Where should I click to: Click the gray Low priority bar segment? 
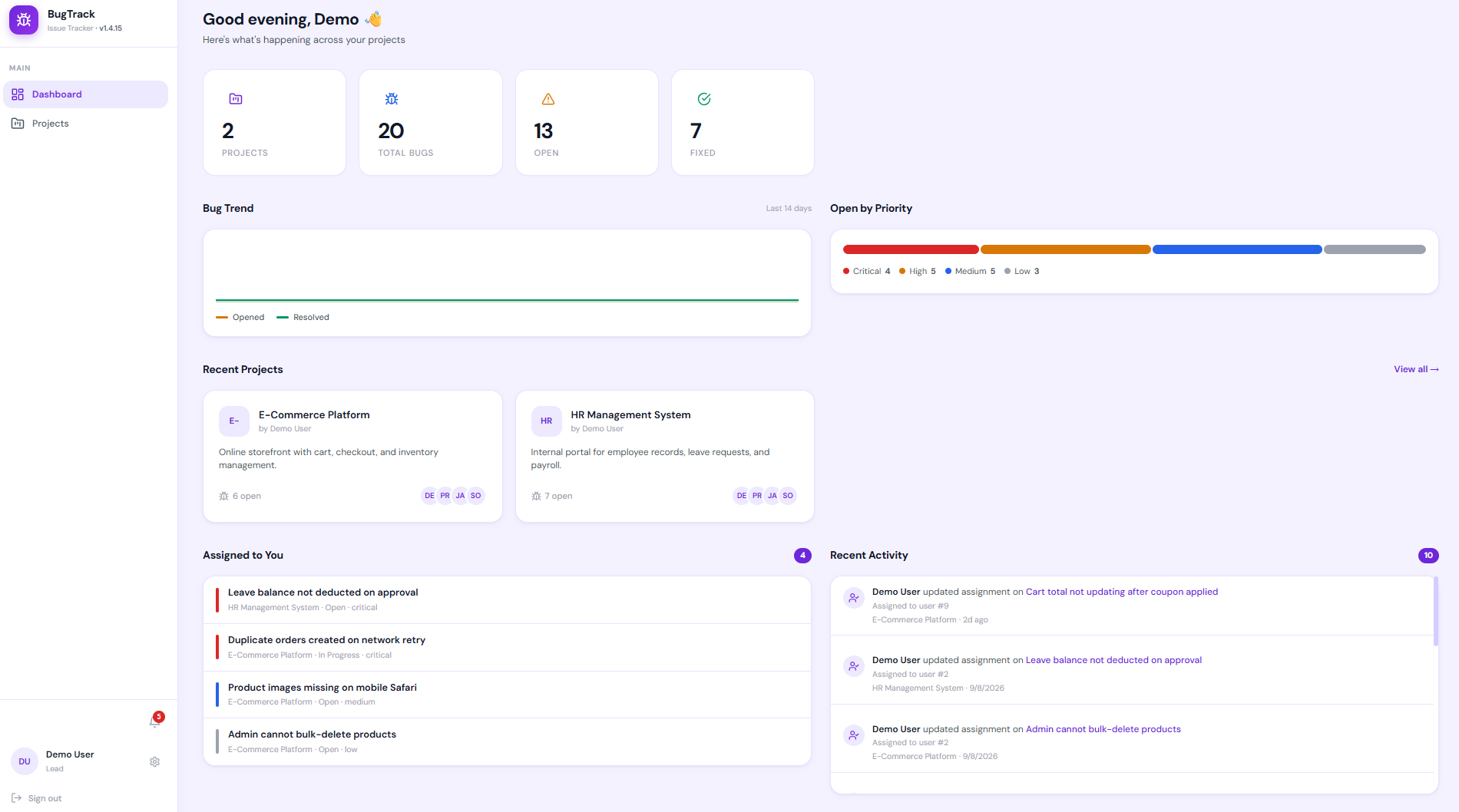coord(1375,249)
